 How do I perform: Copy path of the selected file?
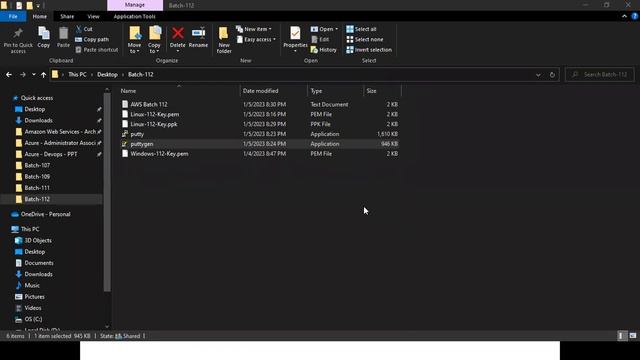coord(92,40)
